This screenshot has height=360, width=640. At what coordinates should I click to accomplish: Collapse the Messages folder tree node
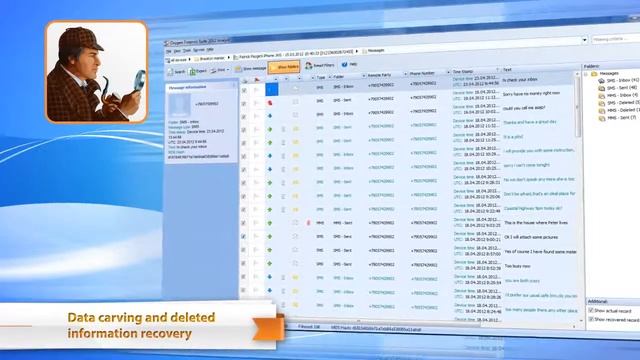click(x=586, y=74)
